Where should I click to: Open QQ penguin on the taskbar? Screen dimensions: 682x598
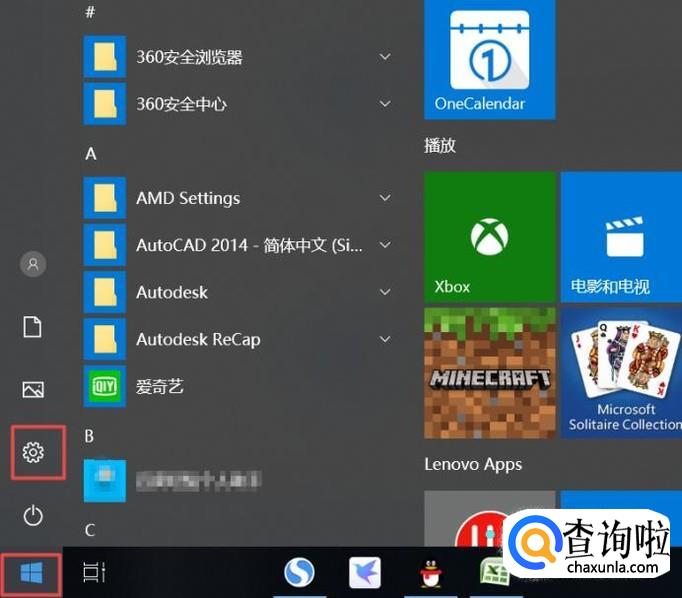(x=430, y=573)
